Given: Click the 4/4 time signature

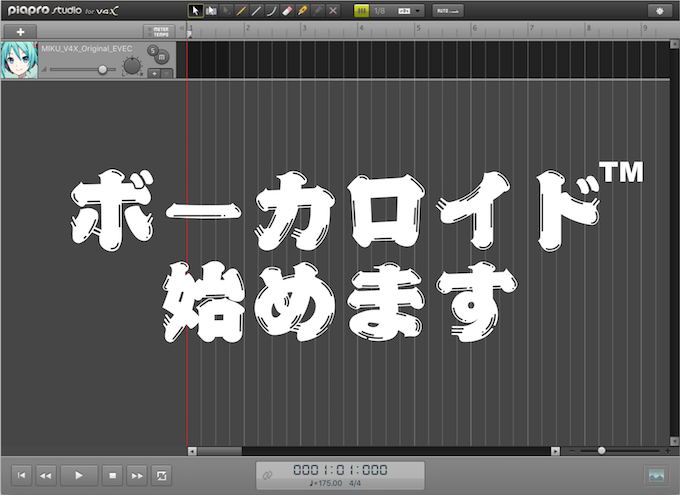Looking at the screenshot, I should click(x=355, y=483).
